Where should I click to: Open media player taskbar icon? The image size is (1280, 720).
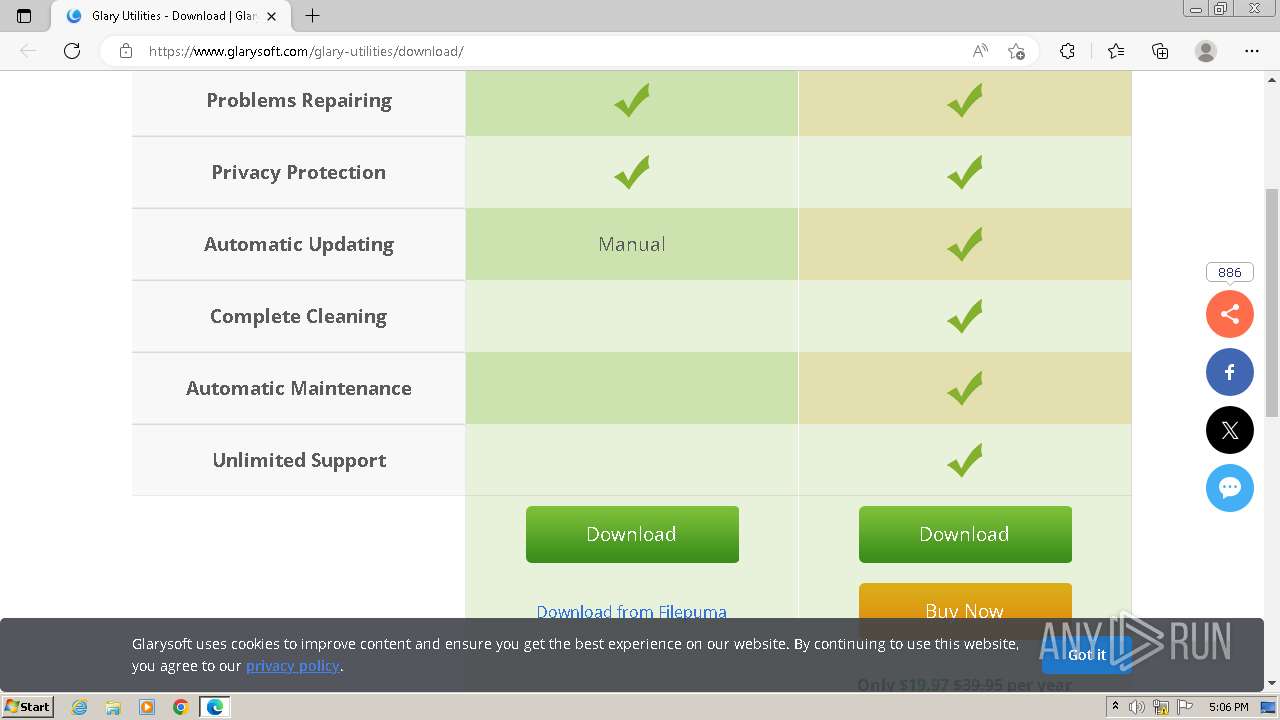tap(147, 707)
